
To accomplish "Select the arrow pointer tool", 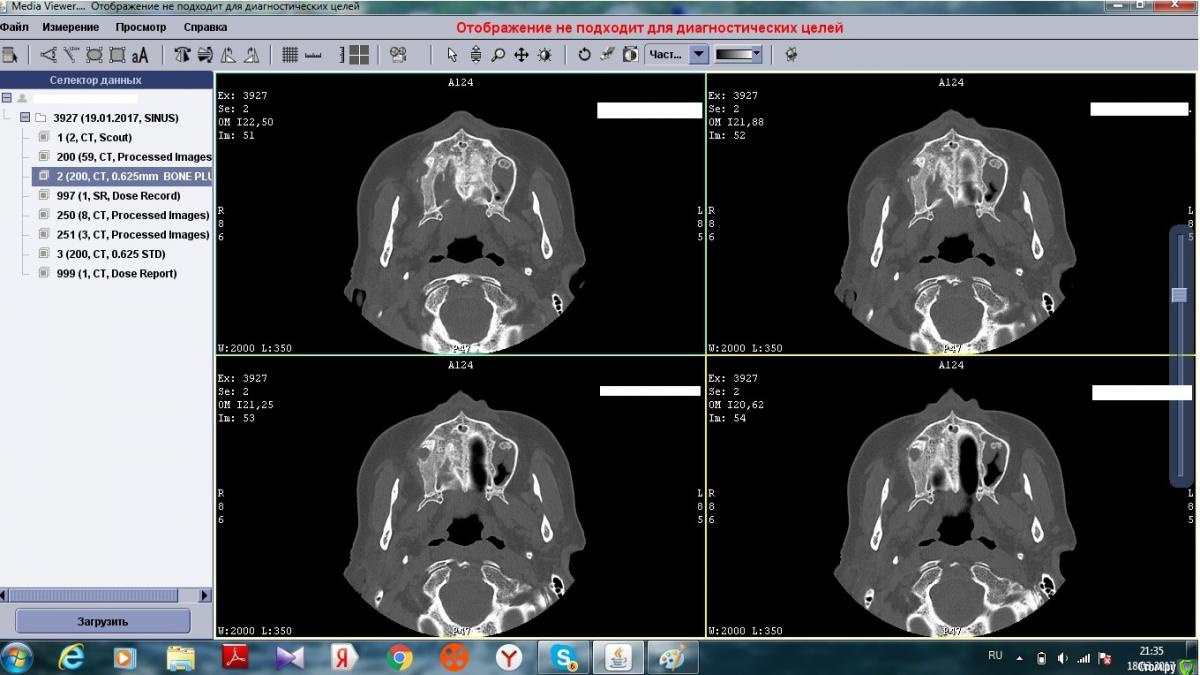I will [x=452, y=55].
